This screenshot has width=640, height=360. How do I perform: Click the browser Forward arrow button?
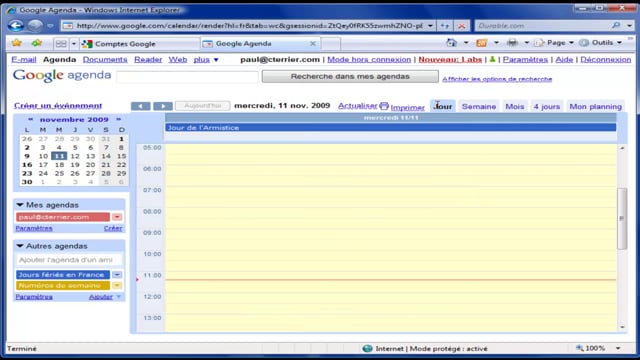35,26
